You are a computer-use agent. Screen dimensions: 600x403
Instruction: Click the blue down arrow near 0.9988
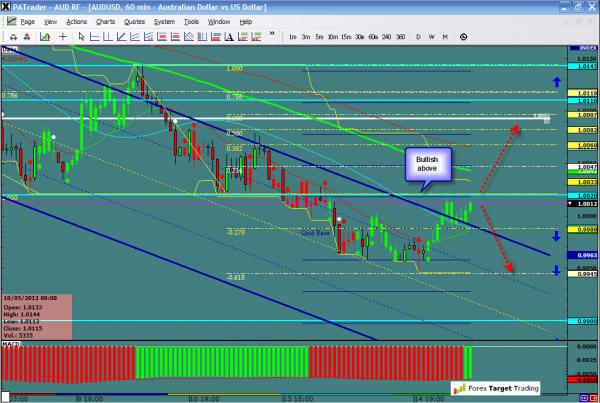557,236
